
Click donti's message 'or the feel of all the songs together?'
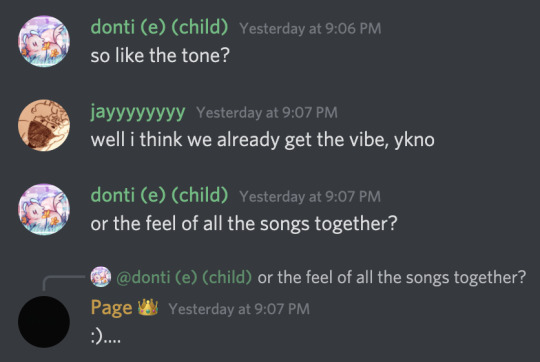tap(244, 224)
